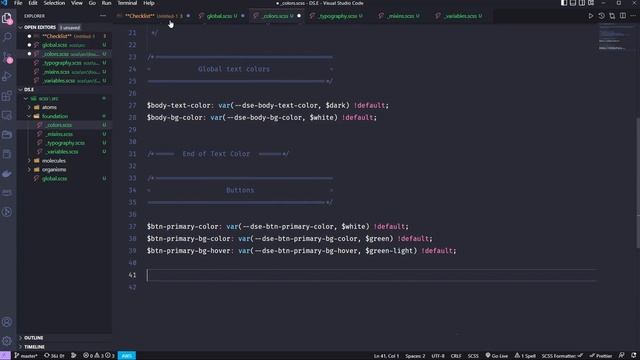The height and width of the screenshot is (360, 640).
Task: Click Prettier in status bar
Action: point(601,356)
